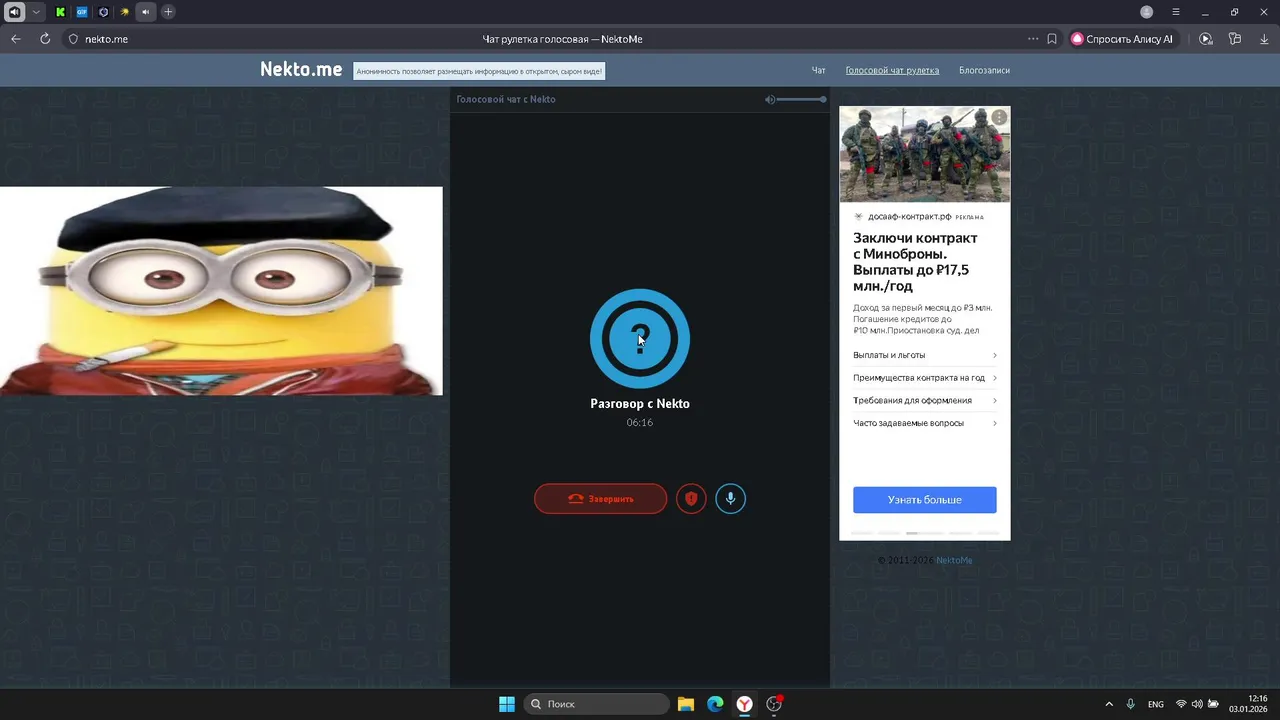The width and height of the screenshot is (1280, 720).
Task: Open the Windows Start menu
Action: point(507,704)
